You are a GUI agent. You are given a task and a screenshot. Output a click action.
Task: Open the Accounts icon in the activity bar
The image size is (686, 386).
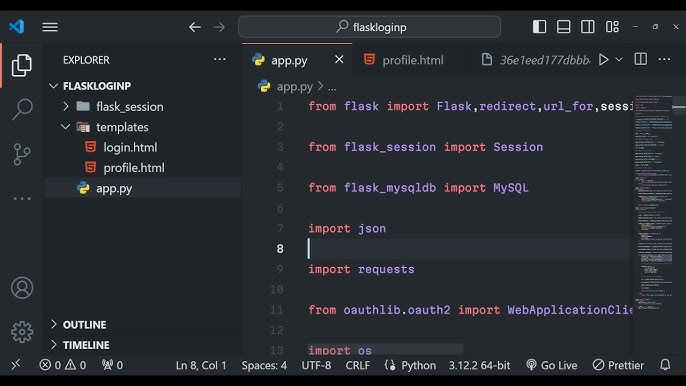22,288
